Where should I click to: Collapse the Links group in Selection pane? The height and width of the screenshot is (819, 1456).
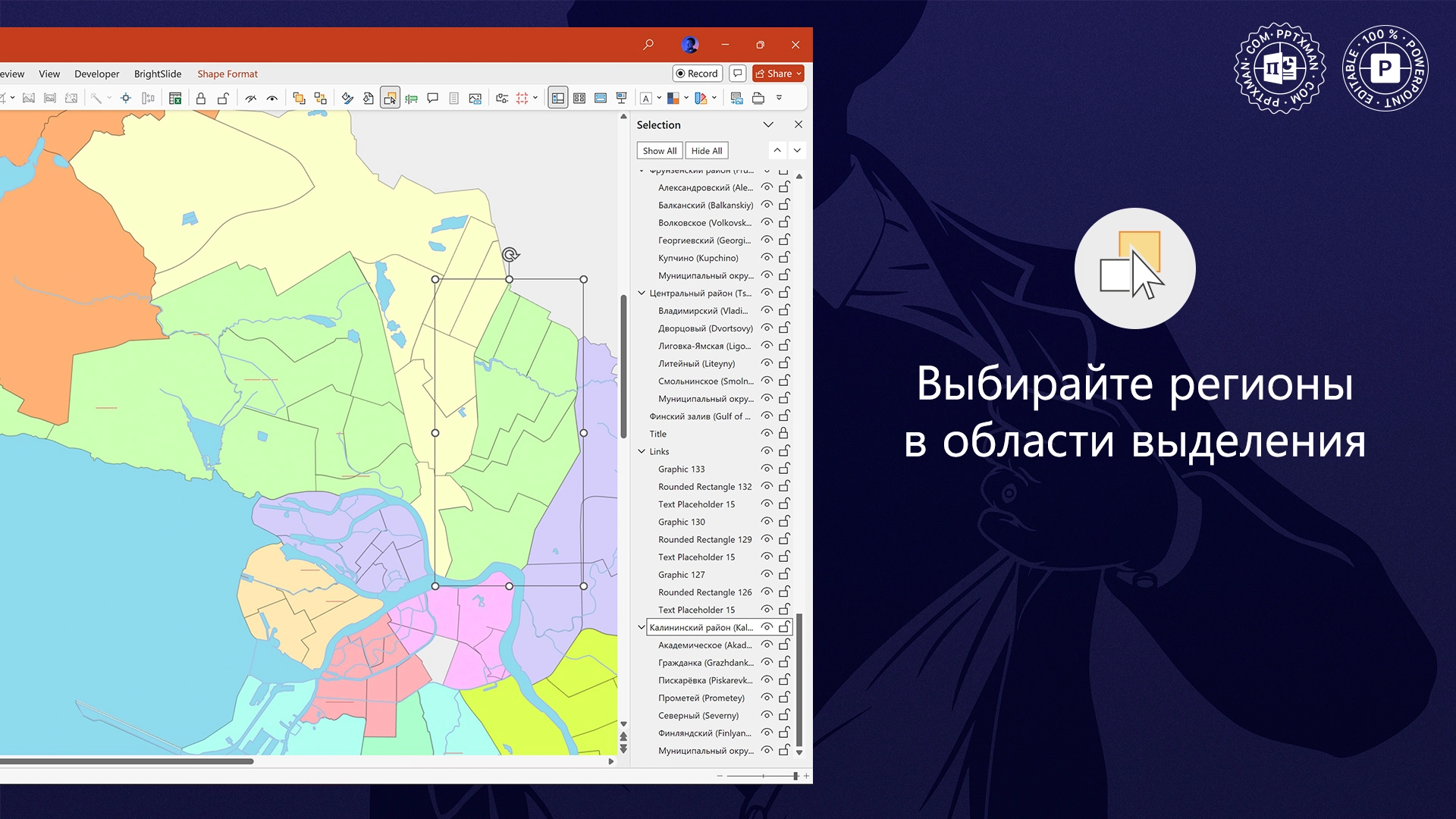coord(641,451)
